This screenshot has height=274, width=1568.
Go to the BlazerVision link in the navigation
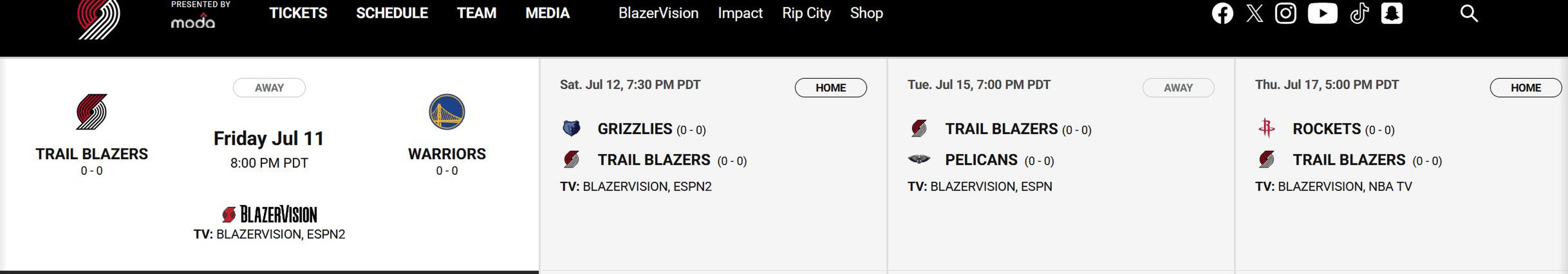[x=658, y=13]
